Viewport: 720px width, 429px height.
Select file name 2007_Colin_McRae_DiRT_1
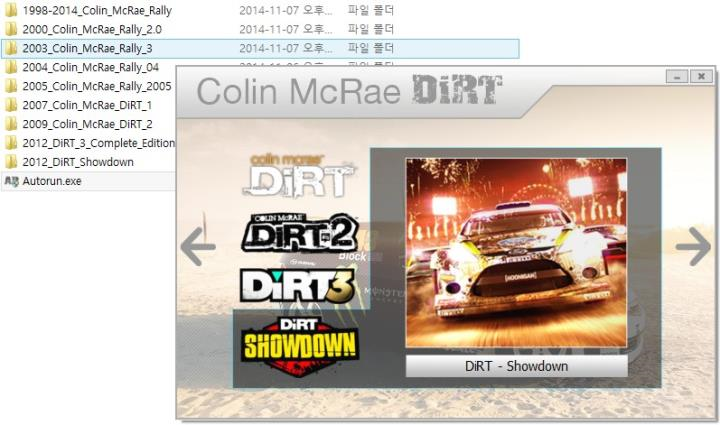click(x=87, y=105)
